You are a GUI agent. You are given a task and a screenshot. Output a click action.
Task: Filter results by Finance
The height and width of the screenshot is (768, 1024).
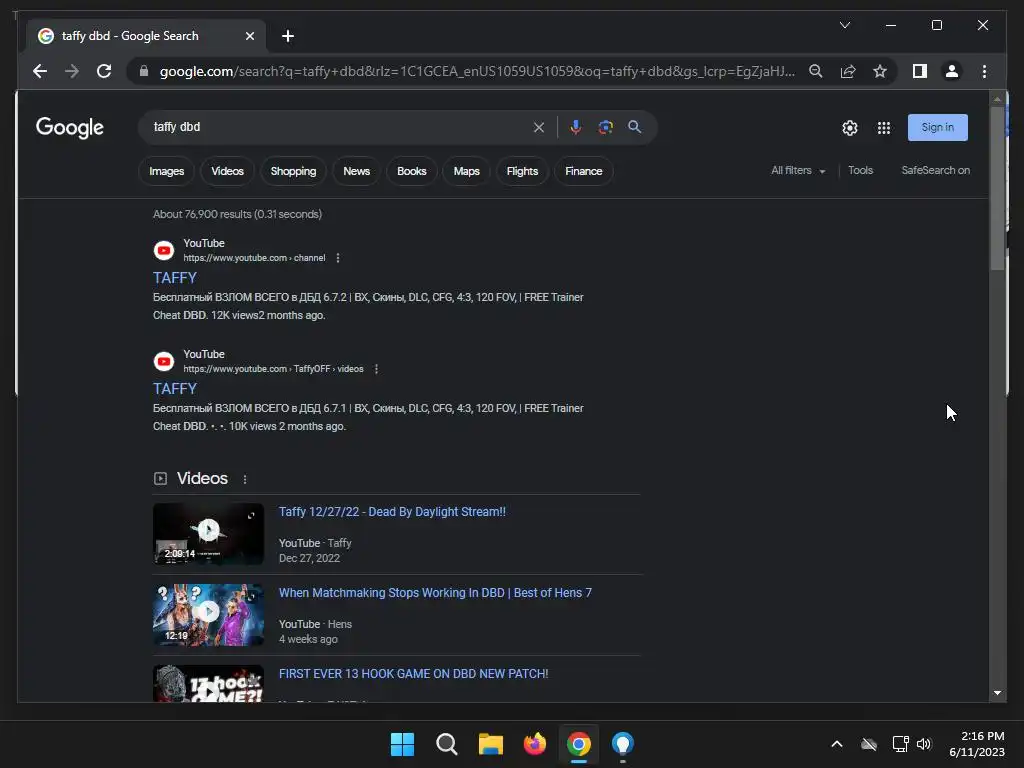tap(584, 171)
